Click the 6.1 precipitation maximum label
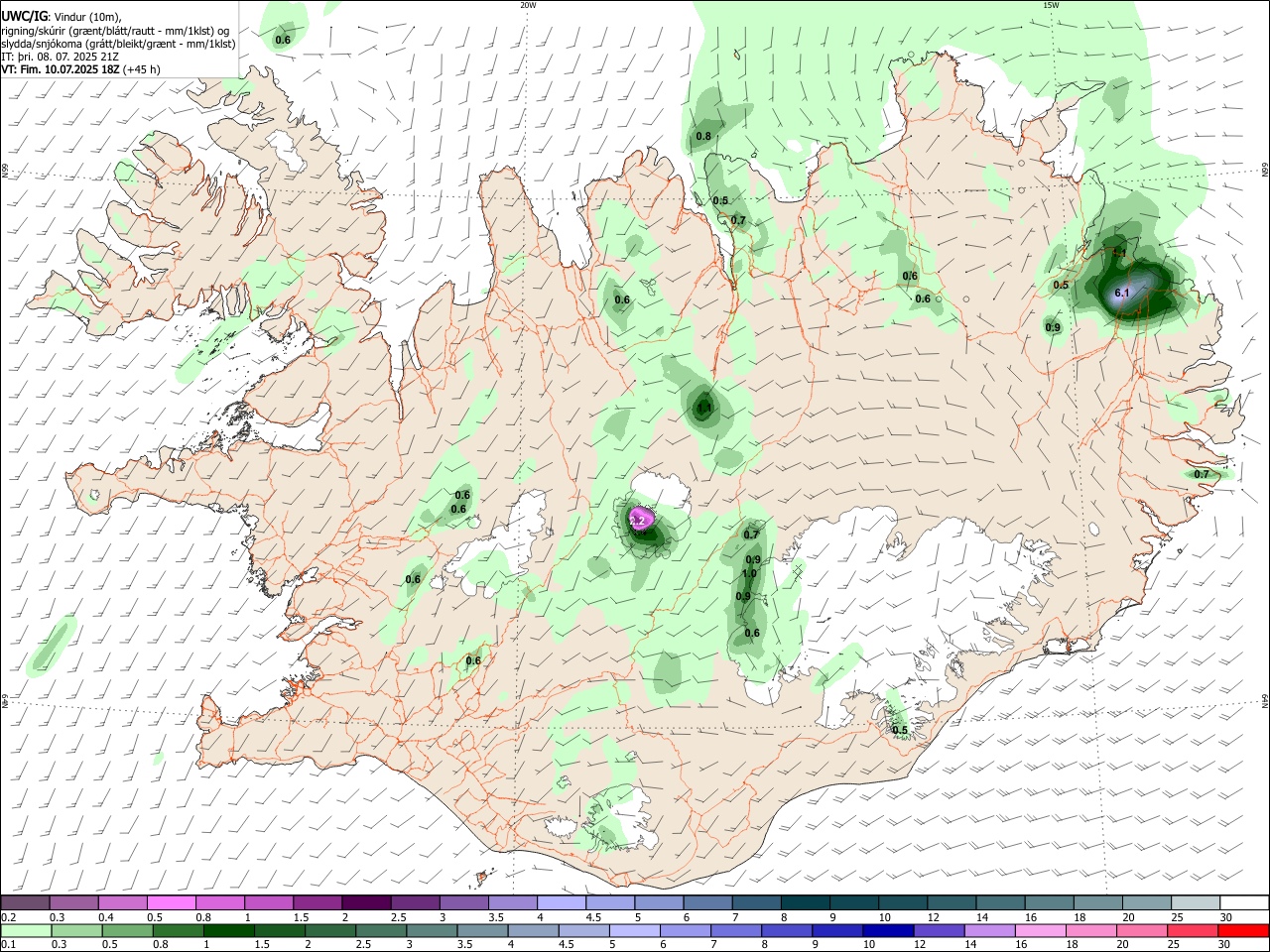 tap(1122, 294)
